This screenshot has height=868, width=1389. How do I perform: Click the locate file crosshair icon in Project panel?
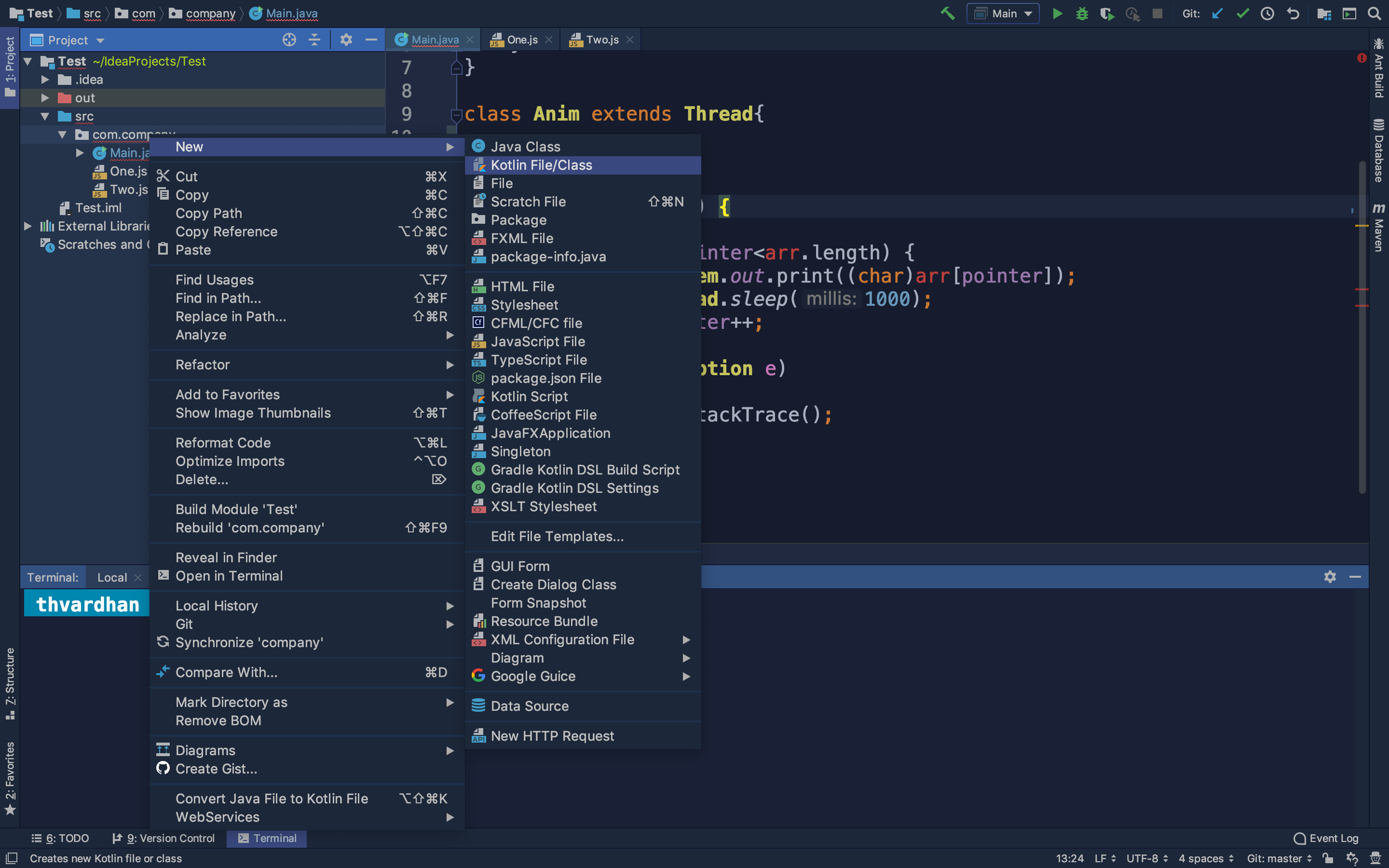(x=289, y=40)
